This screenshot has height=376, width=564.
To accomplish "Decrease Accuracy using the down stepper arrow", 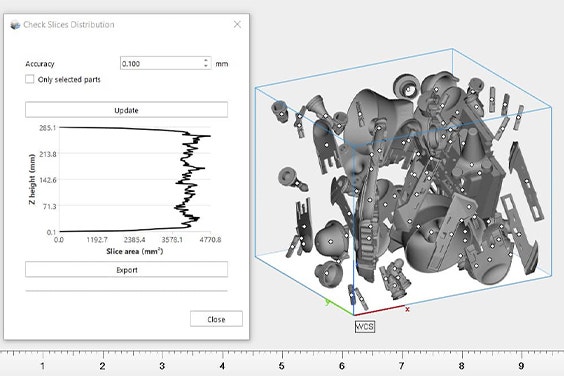I will 206,66.
